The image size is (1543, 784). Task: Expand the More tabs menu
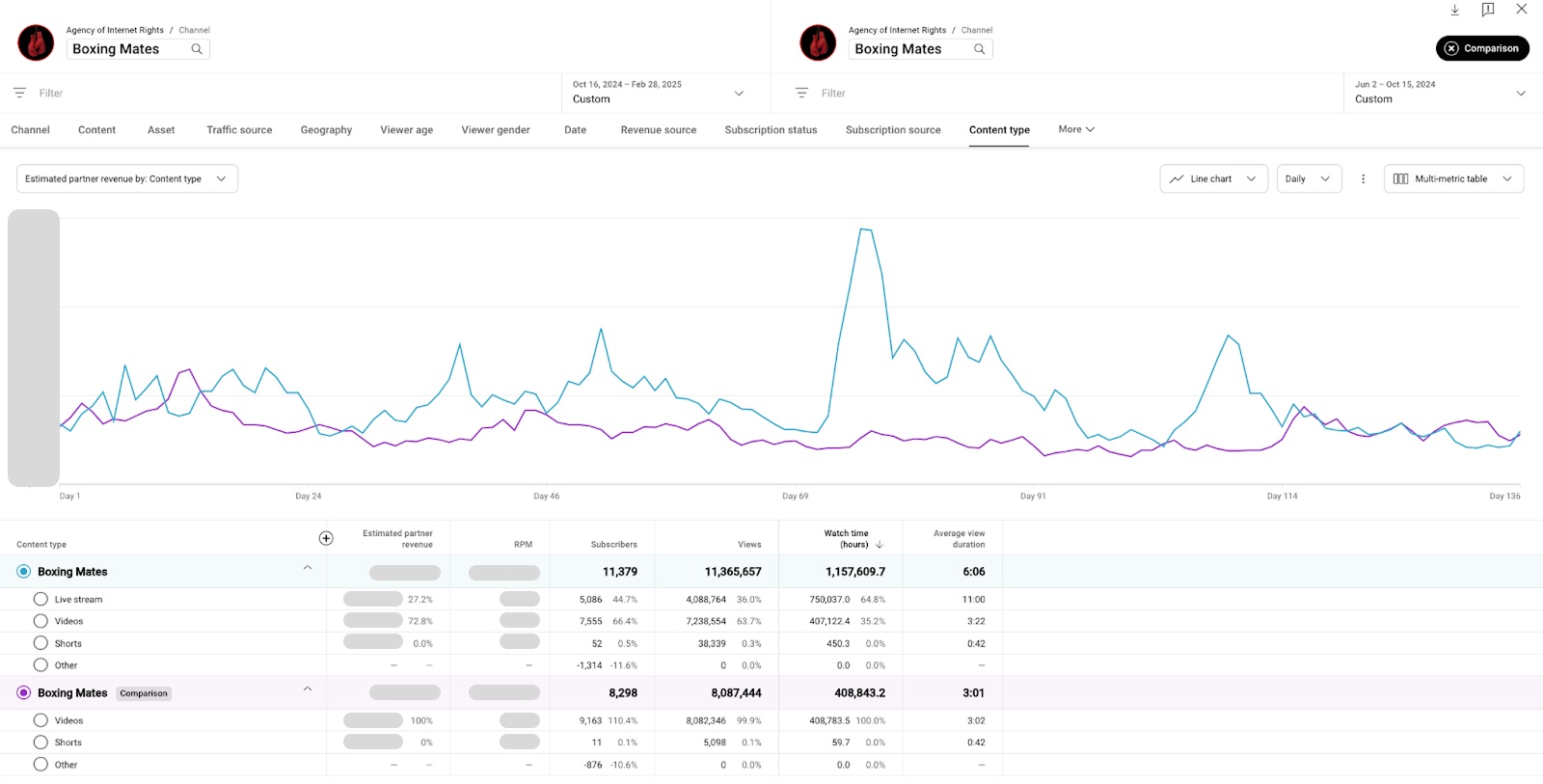(1076, 129)
